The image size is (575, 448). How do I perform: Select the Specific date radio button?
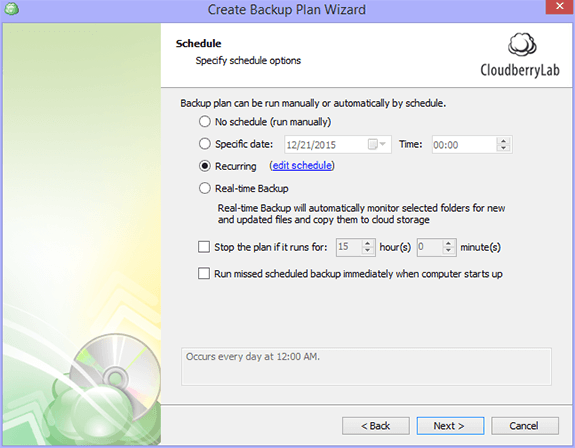(205, 144)
